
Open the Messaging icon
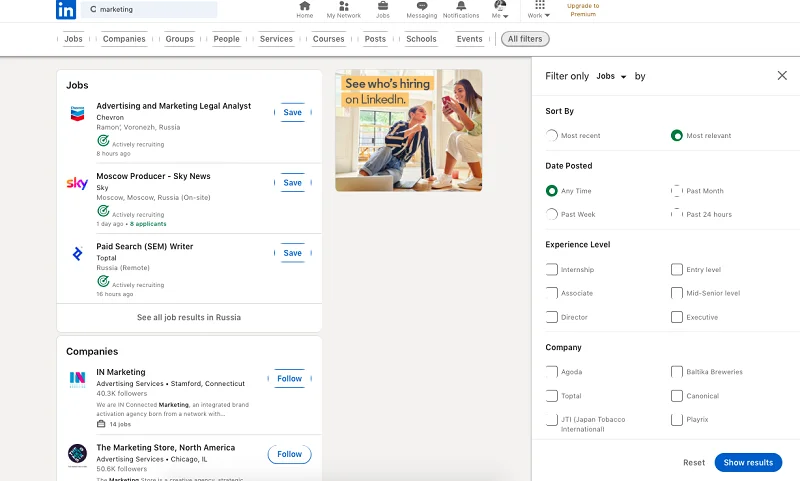pos(422,6)
